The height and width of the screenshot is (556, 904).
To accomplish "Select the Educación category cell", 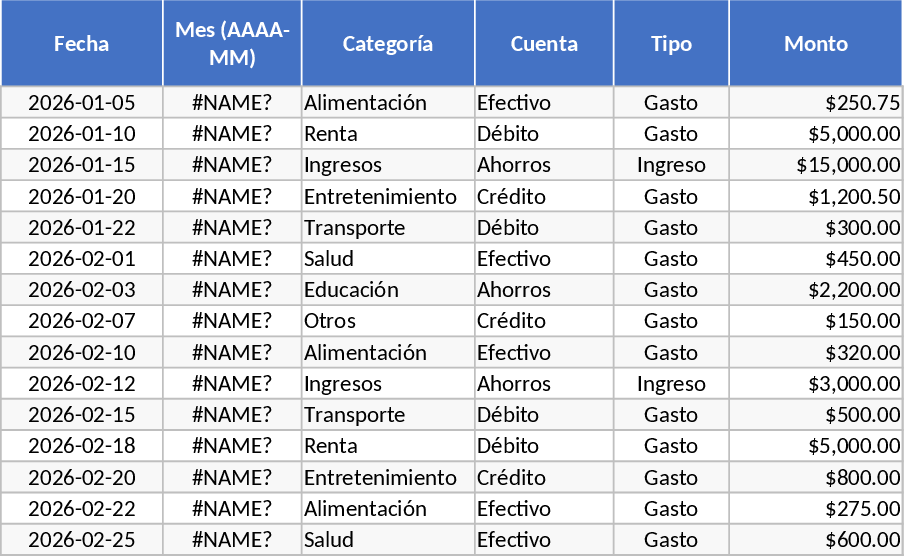I will [x=388, y=290].
